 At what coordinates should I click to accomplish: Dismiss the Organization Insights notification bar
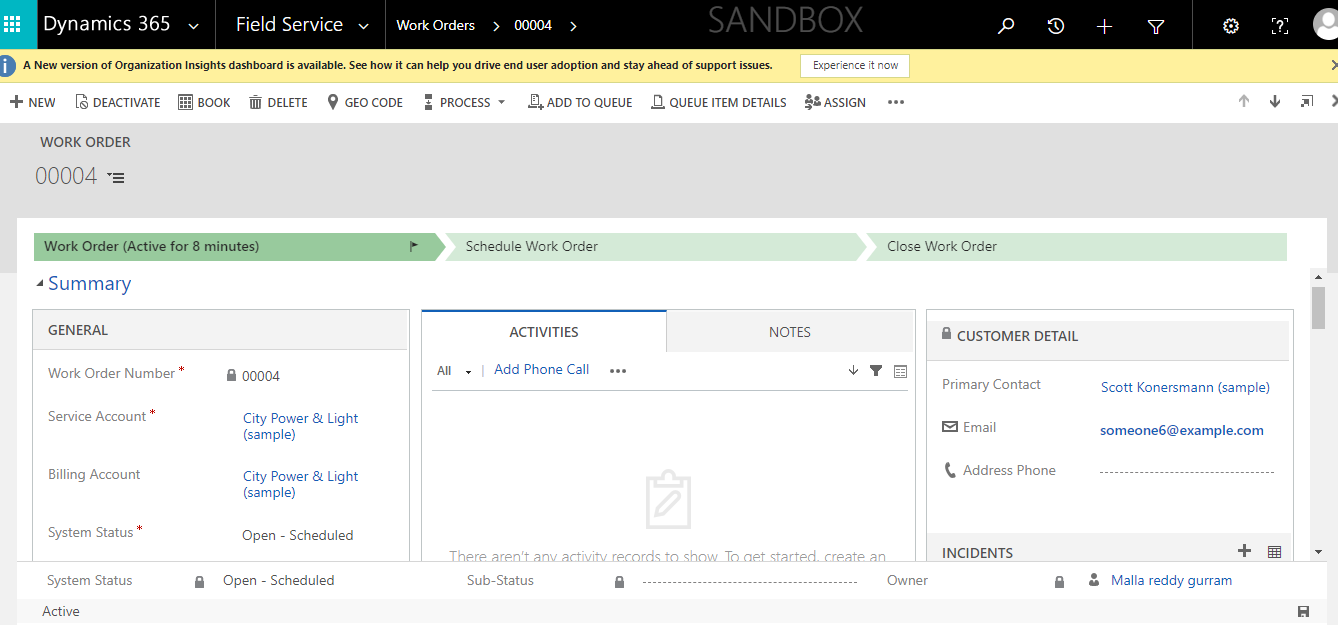(x=1333, y=65)
